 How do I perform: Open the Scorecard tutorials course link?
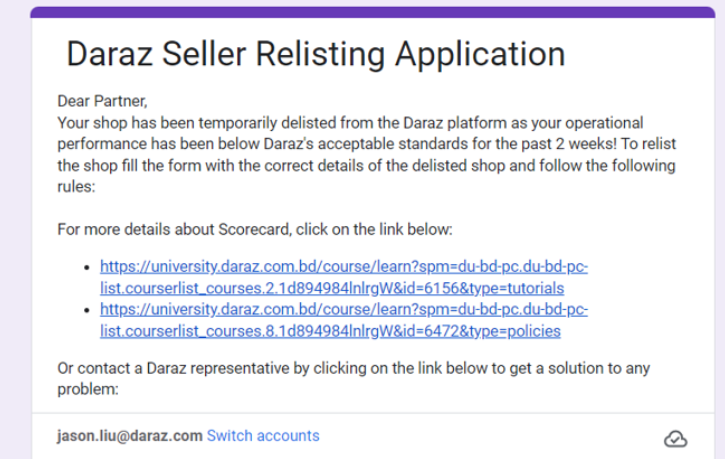[343, 279]
